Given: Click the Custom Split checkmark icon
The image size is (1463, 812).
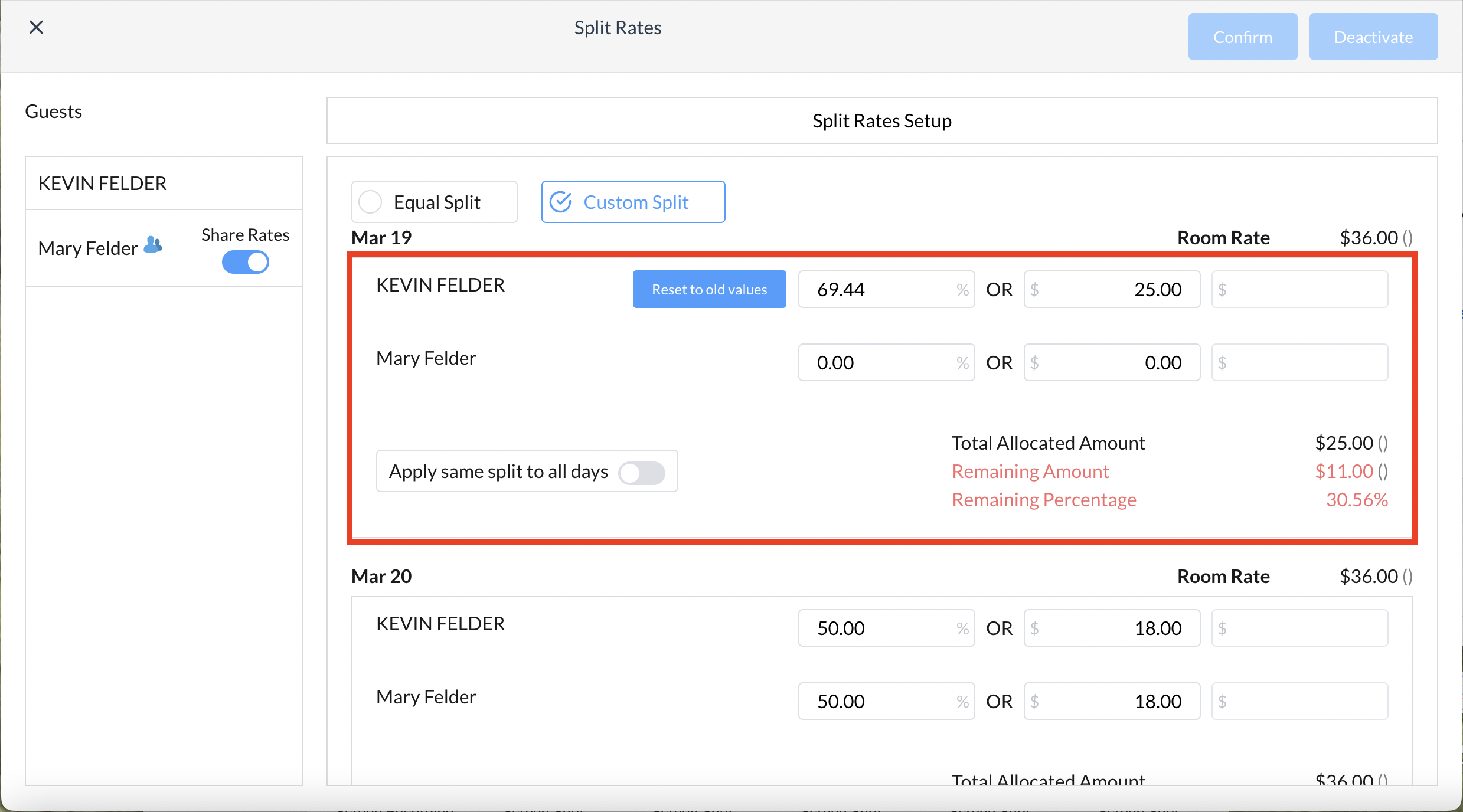Looking at the screenshot, I should (560, 202).
